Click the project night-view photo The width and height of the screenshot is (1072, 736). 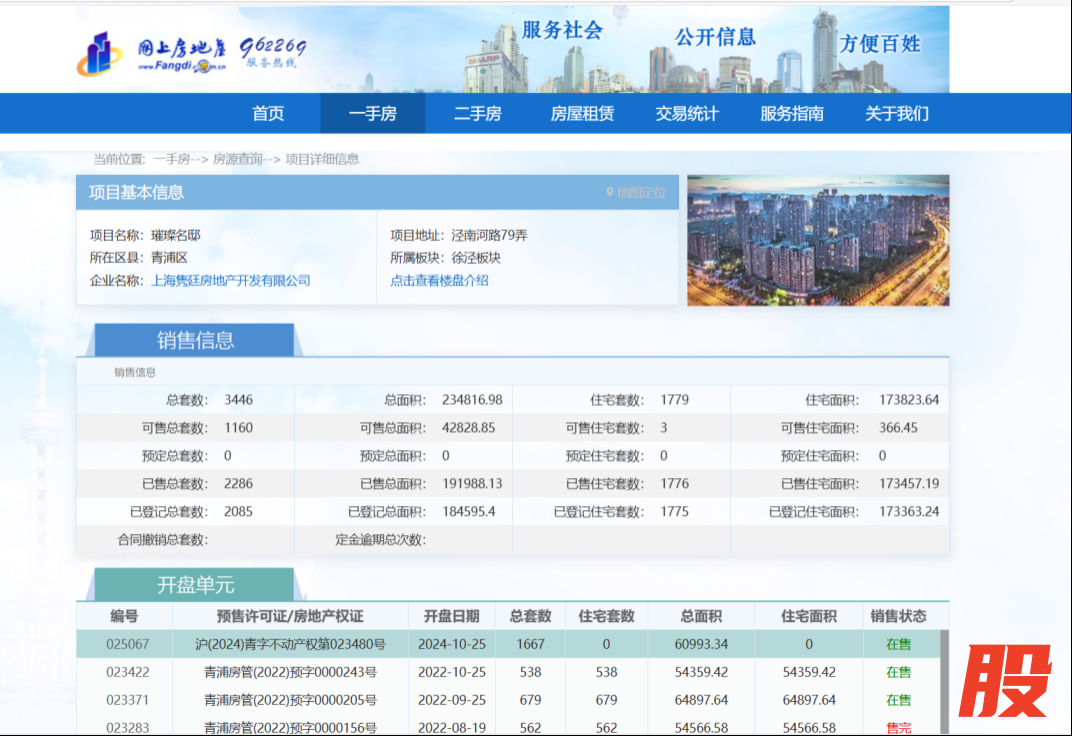(817, 240)
